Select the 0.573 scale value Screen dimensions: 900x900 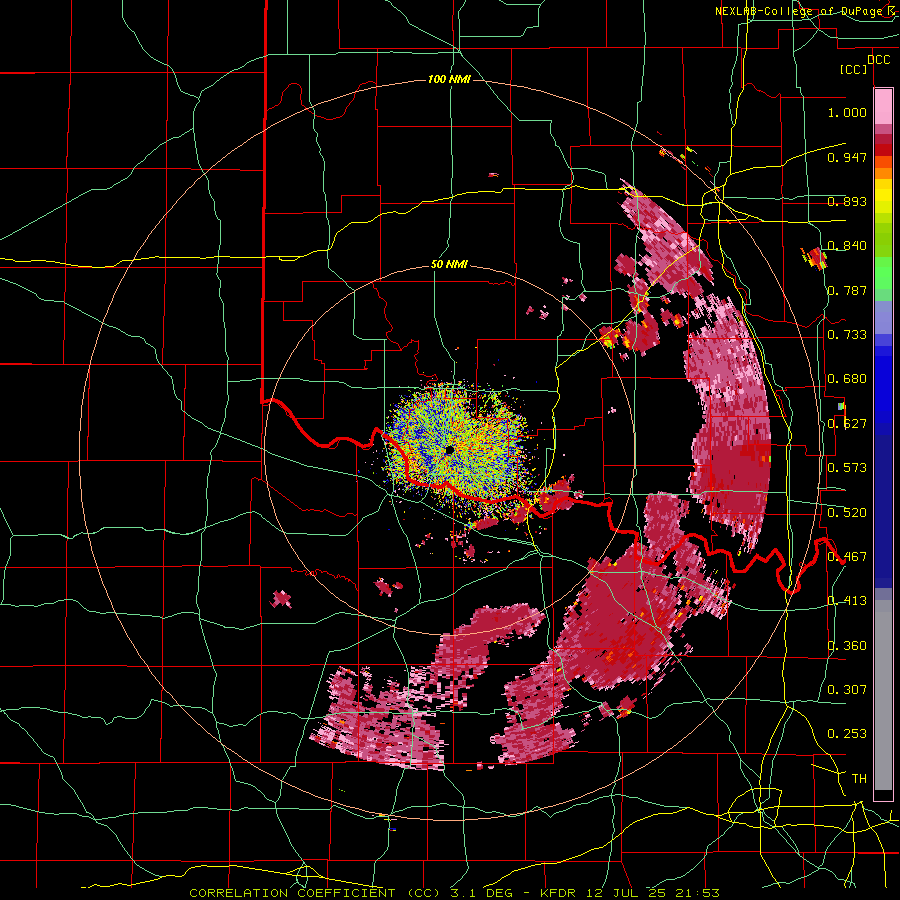[x=847, y=468]
